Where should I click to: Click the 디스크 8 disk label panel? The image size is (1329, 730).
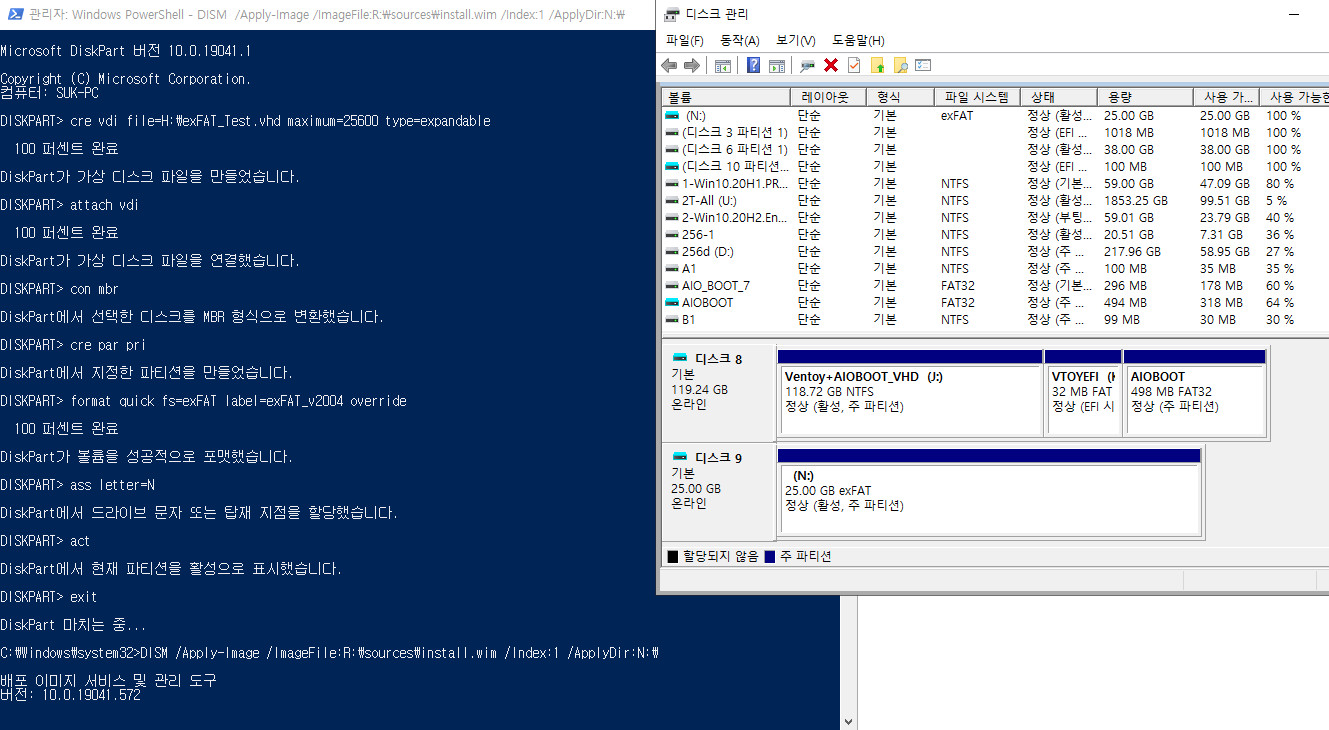coord(719,391)
